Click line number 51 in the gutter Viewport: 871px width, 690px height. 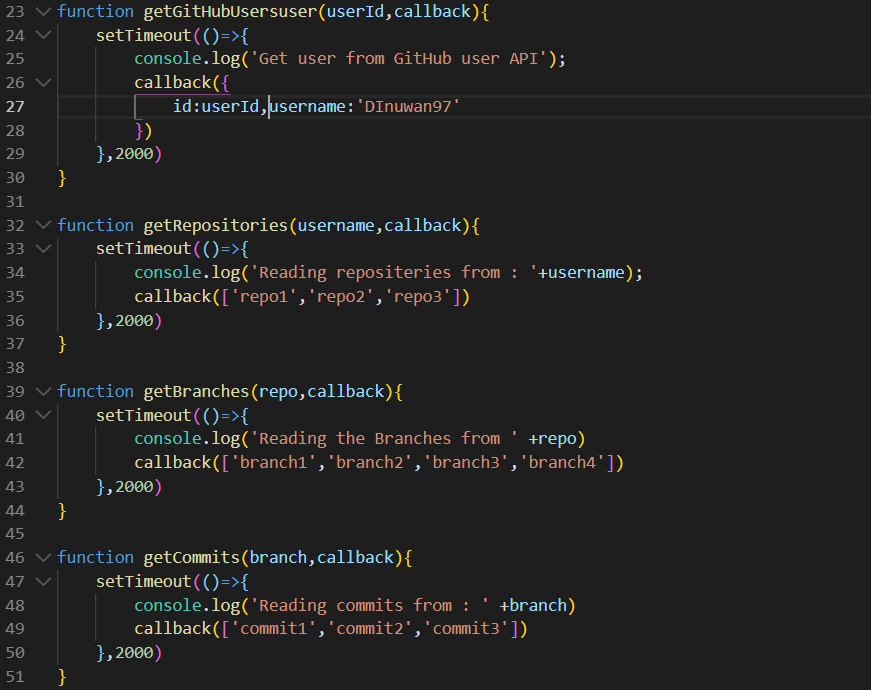(x=15, y=675)
